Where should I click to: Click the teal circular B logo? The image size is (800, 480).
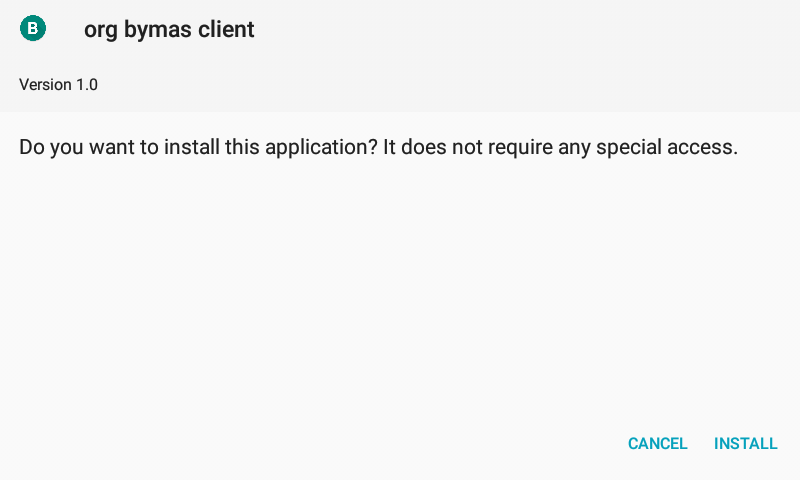pos(33,28)
